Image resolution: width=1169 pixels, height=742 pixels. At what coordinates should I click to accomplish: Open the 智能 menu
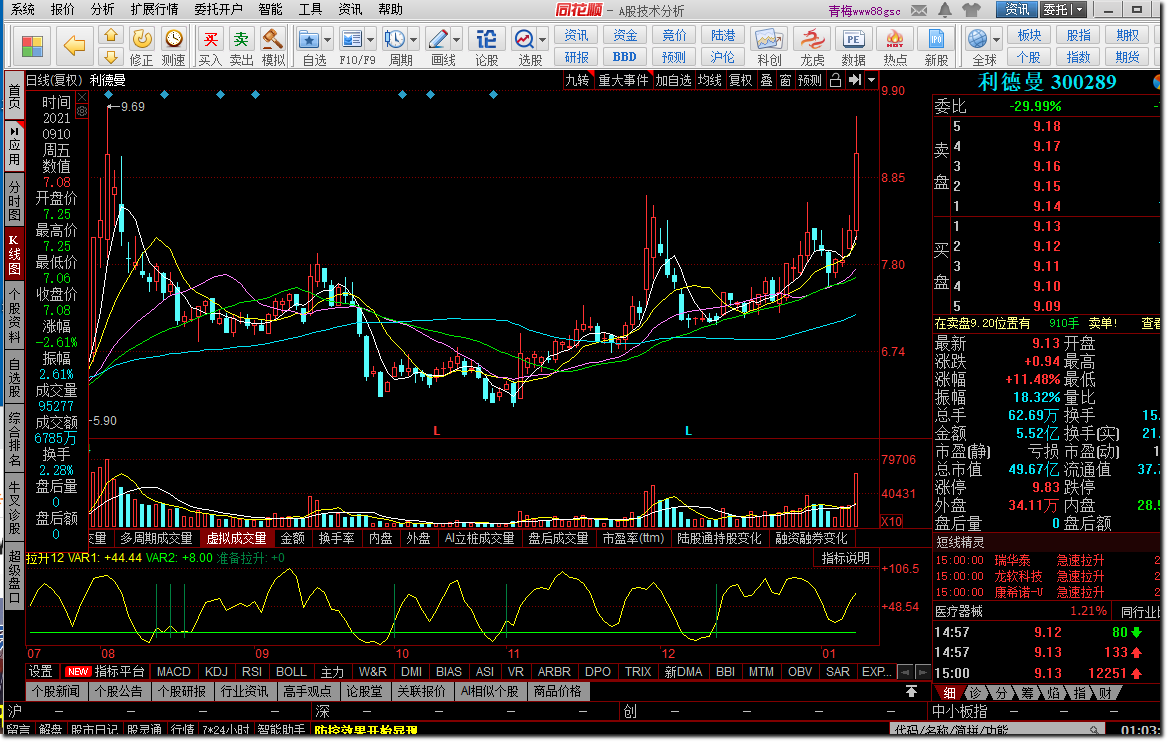270,9
